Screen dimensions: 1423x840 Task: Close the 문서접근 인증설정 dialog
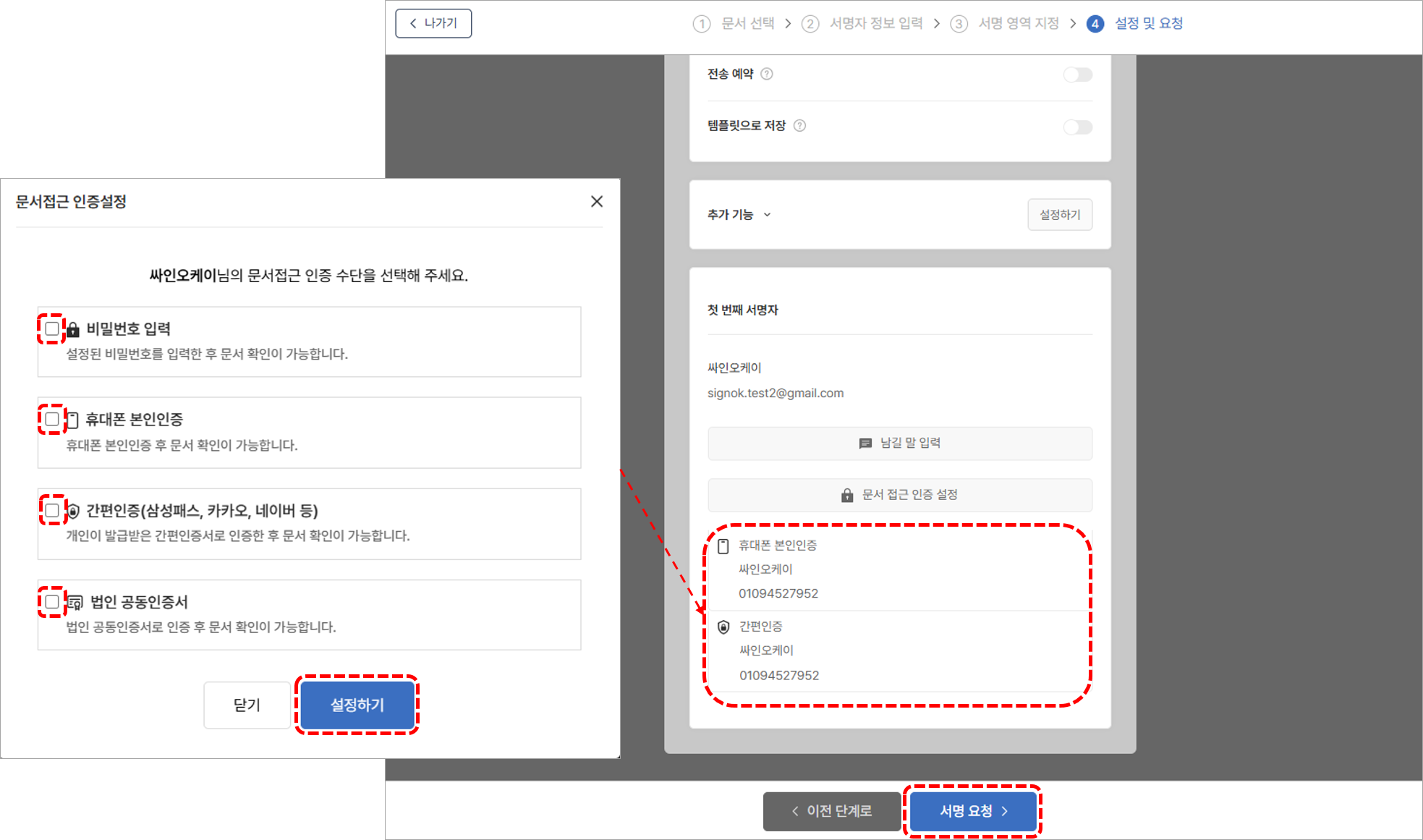coord(597,202)
